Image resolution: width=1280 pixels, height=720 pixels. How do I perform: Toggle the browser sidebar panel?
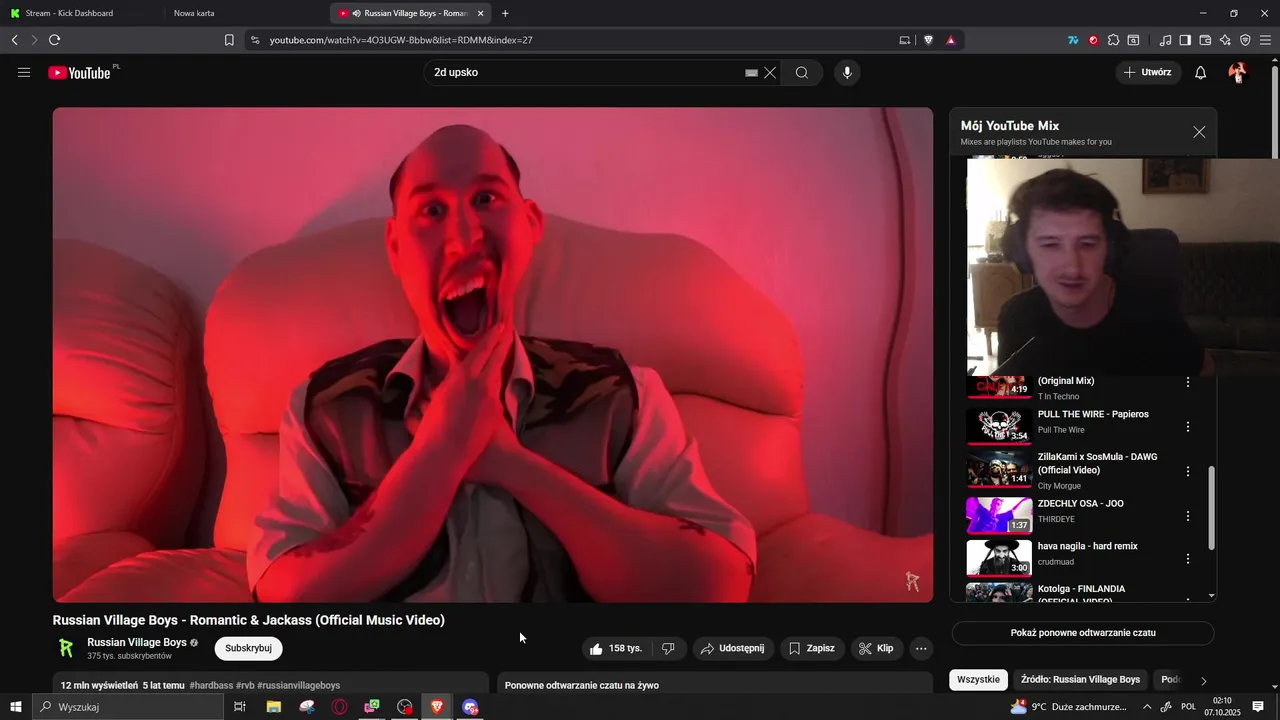pos(1185,40)
